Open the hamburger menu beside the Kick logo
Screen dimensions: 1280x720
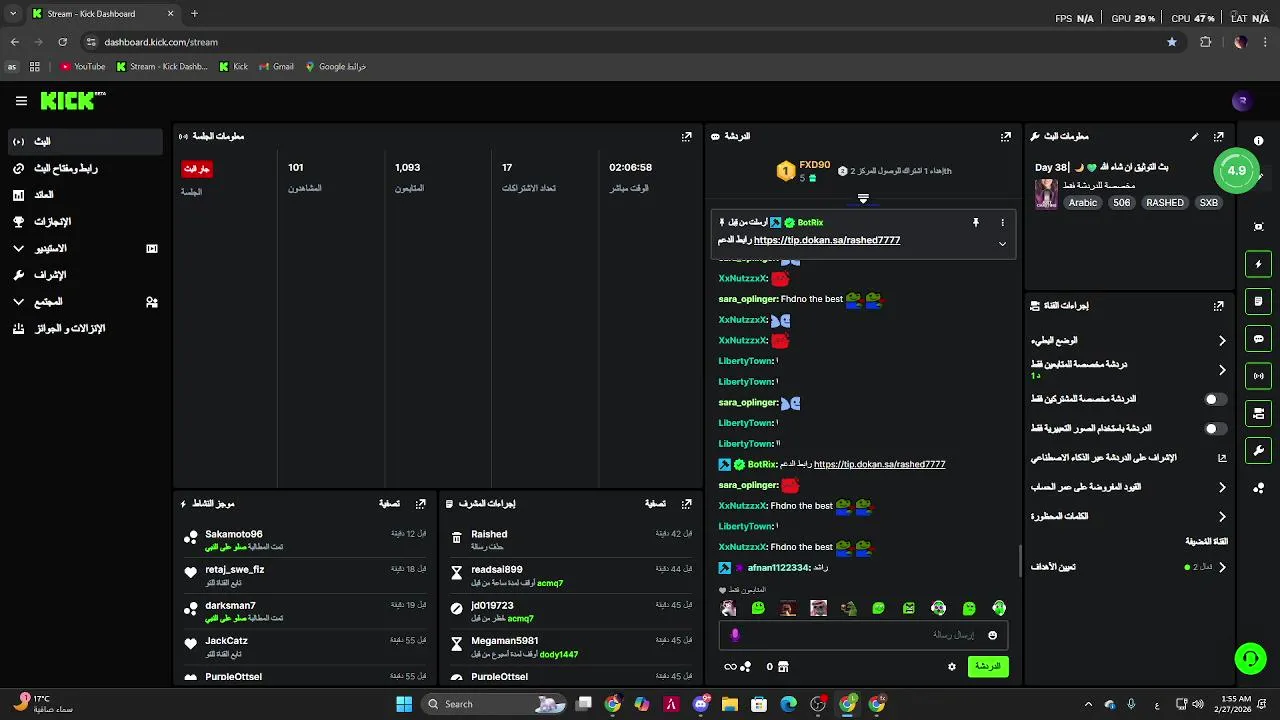(x=21, y=101)
